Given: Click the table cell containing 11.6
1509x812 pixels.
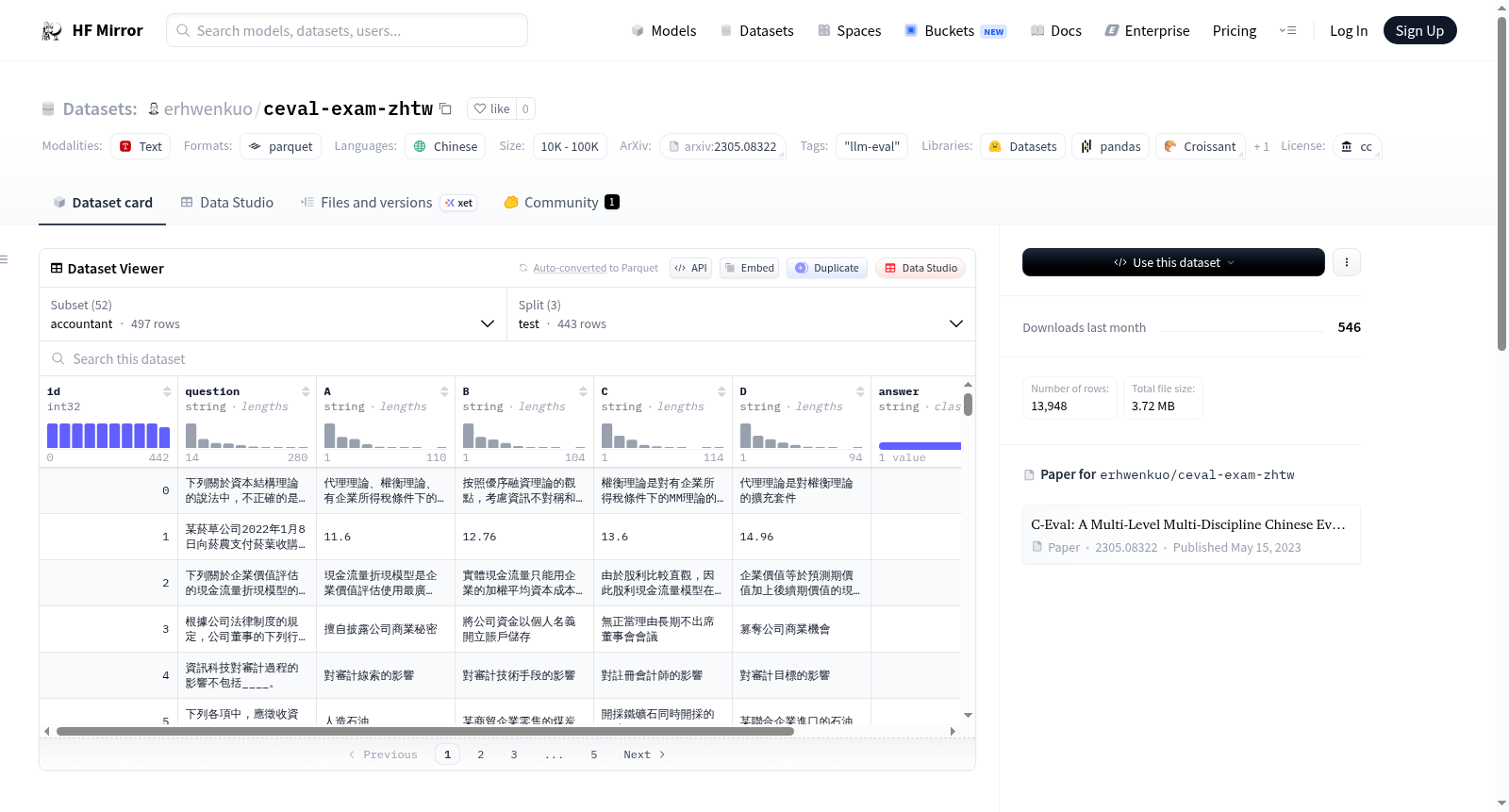Looking at the screenshot, I should (386, 537).
